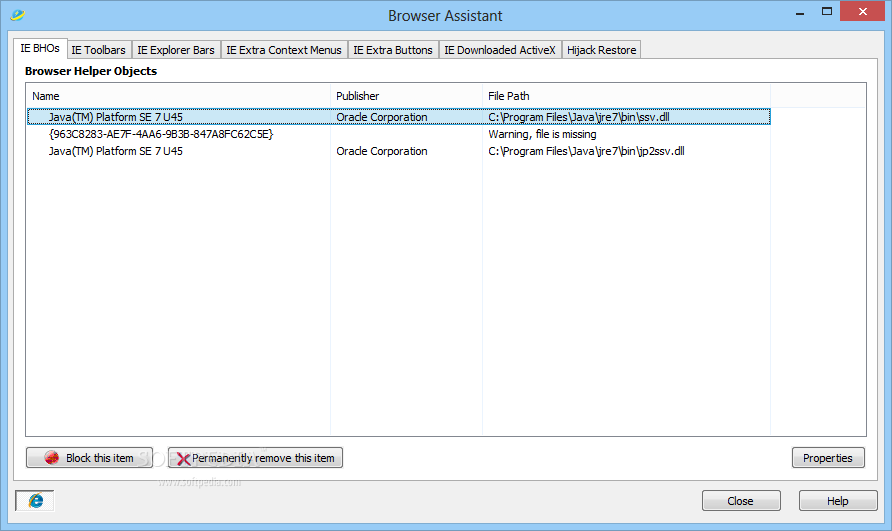The image size is (892, 531).
Task: Switch to IE Extra Context Menus tab
Action: (284, 50)
